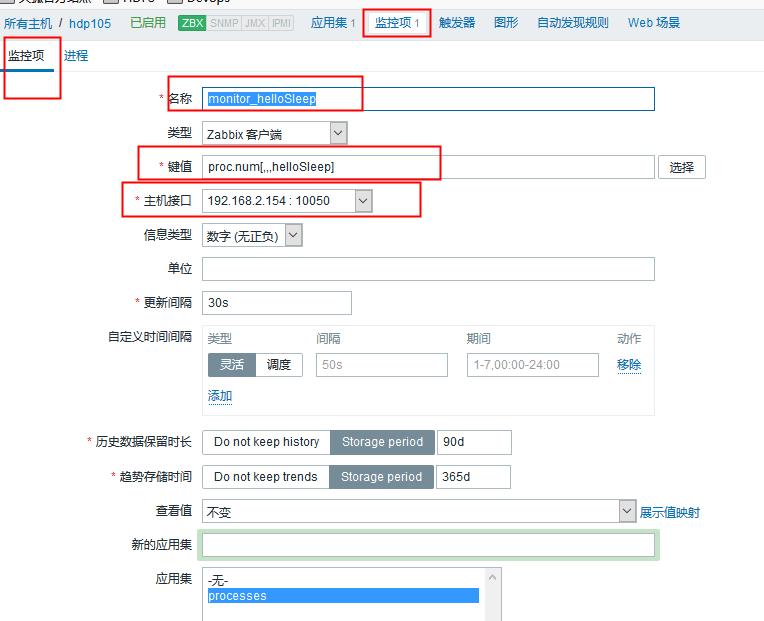The height and width of the screenshot is (621, 764).
Task: Click the 添加 custom interval link
Action: (220, 396)
